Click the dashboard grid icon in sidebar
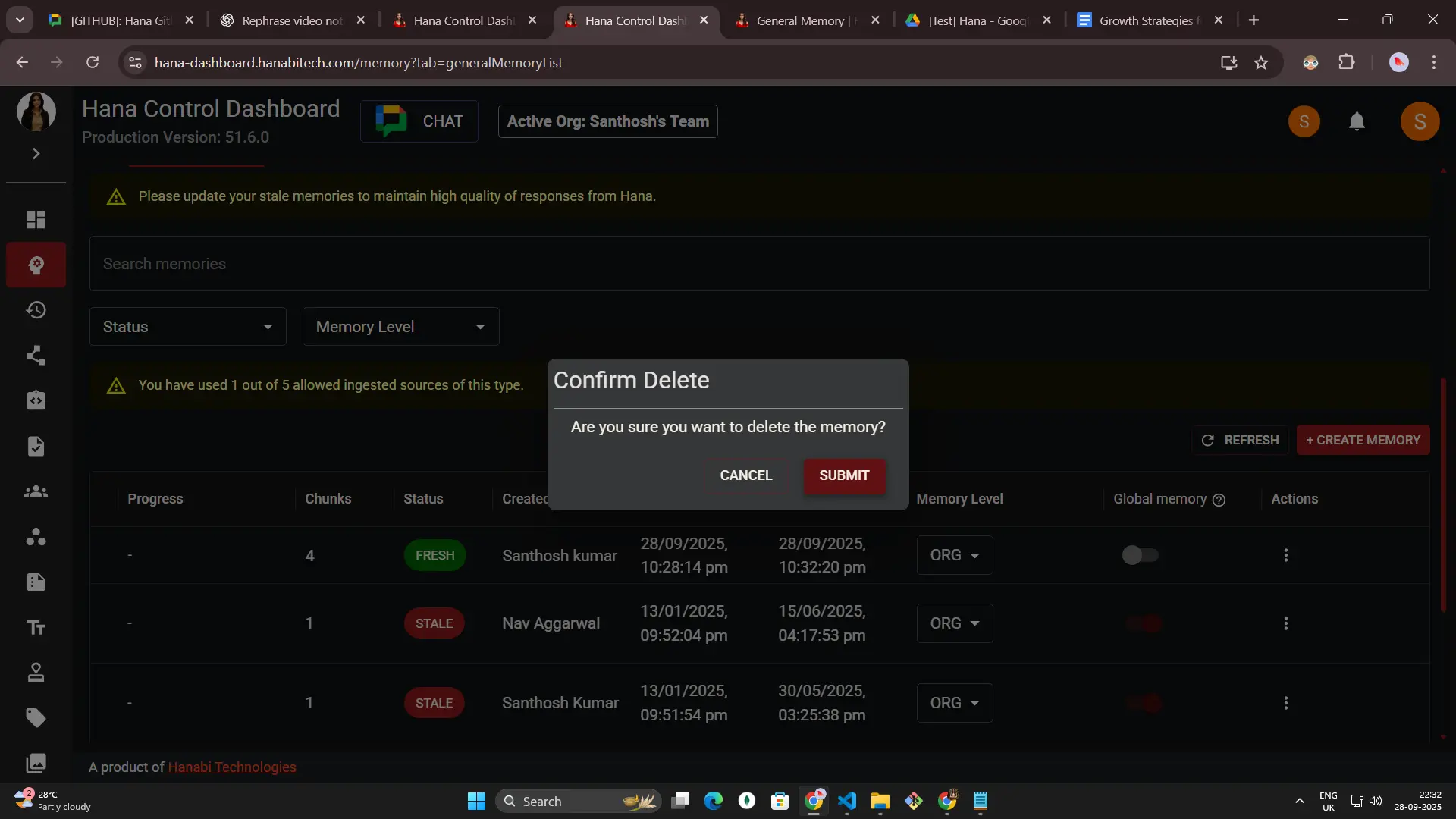The image size is (1456, 819). 36,220
